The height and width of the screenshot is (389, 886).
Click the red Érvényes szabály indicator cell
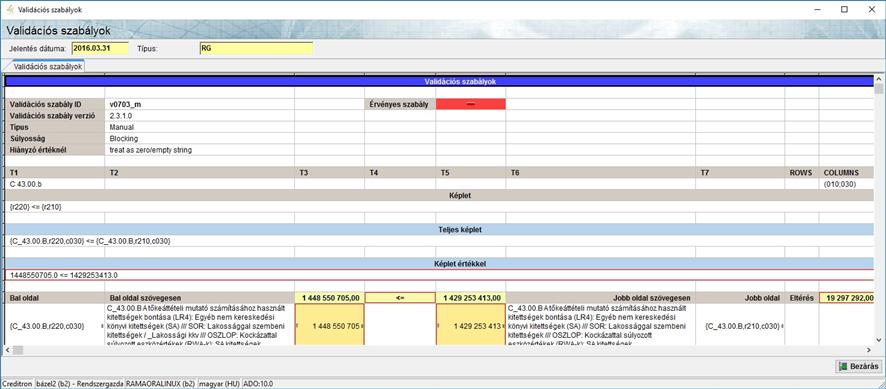pyautogui.click(x=471, y=104)
